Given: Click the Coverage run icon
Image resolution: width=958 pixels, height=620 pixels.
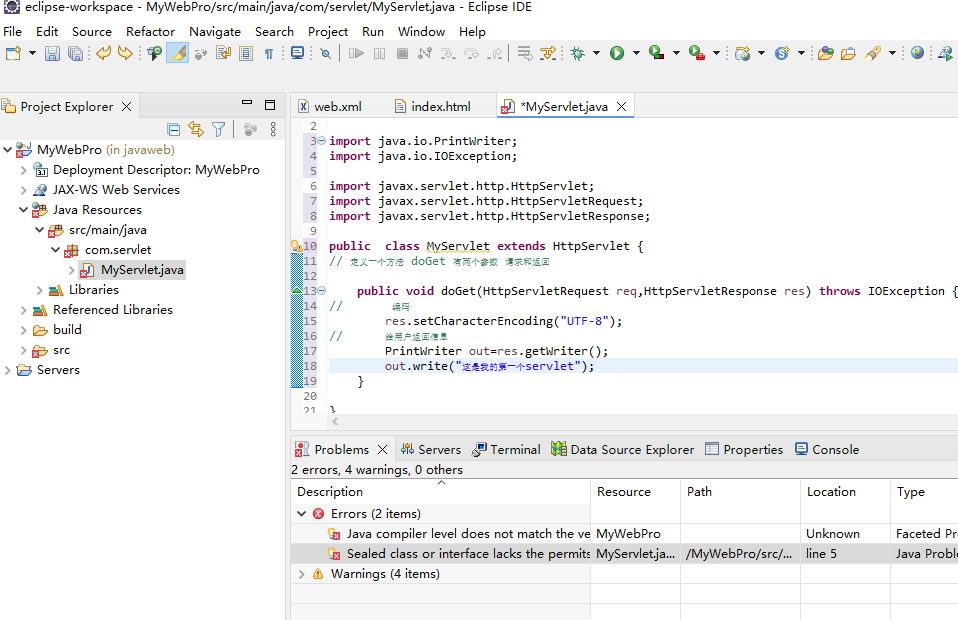Looking at the screenshot, I should click(x=657, y=54).
